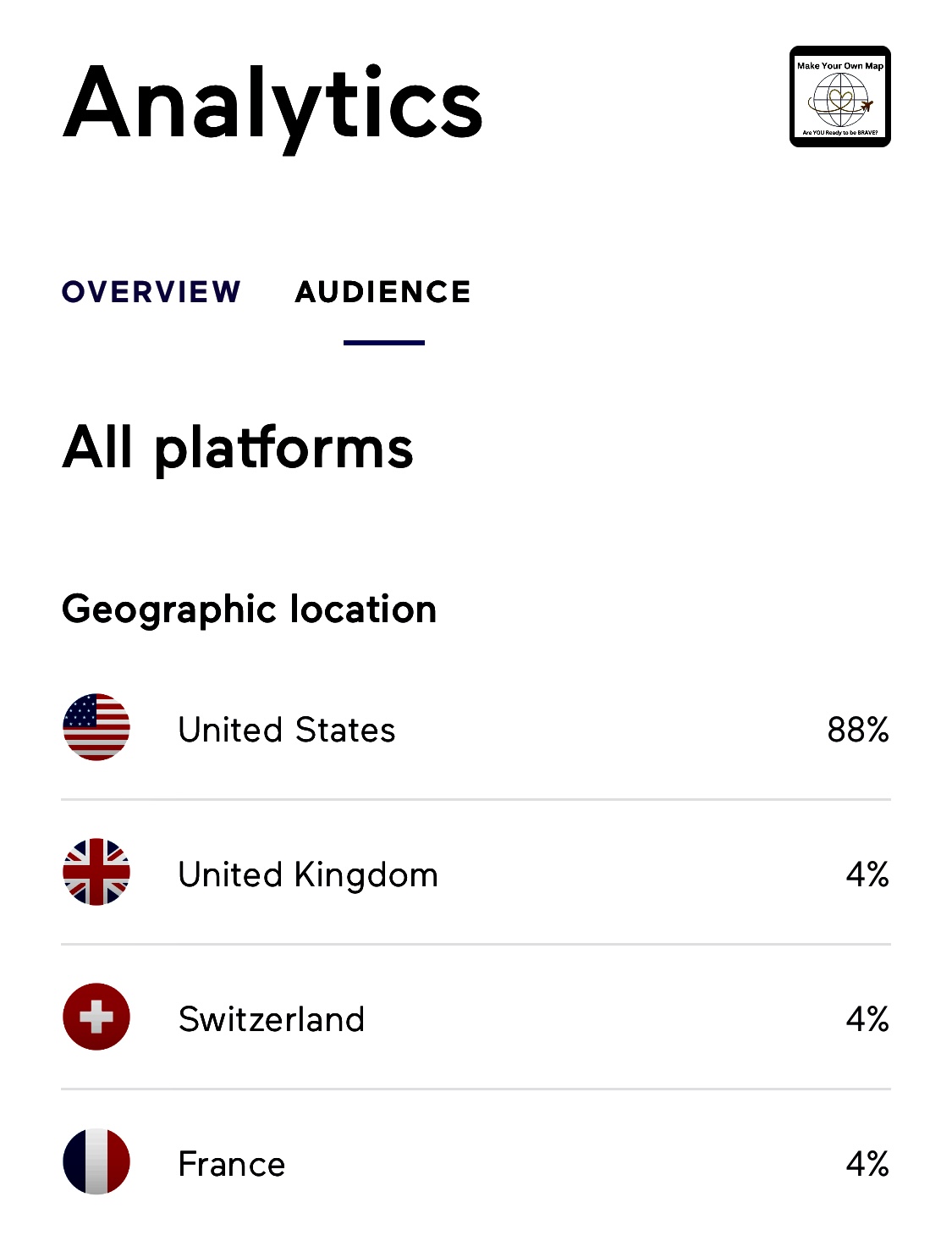Click the Switzerland flag icon
Image resolution: width=952 pixels, height=1241 pixels.
(96, 1017)
